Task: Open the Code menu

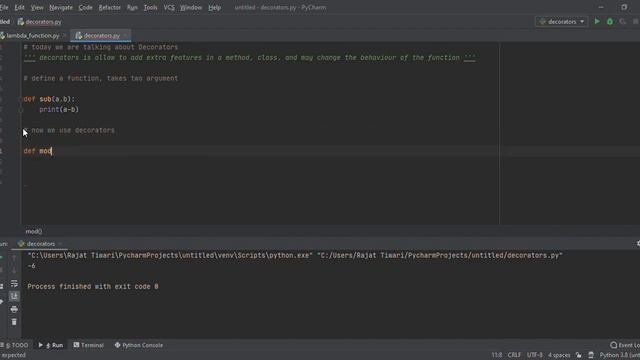Action: pos(85,7)
